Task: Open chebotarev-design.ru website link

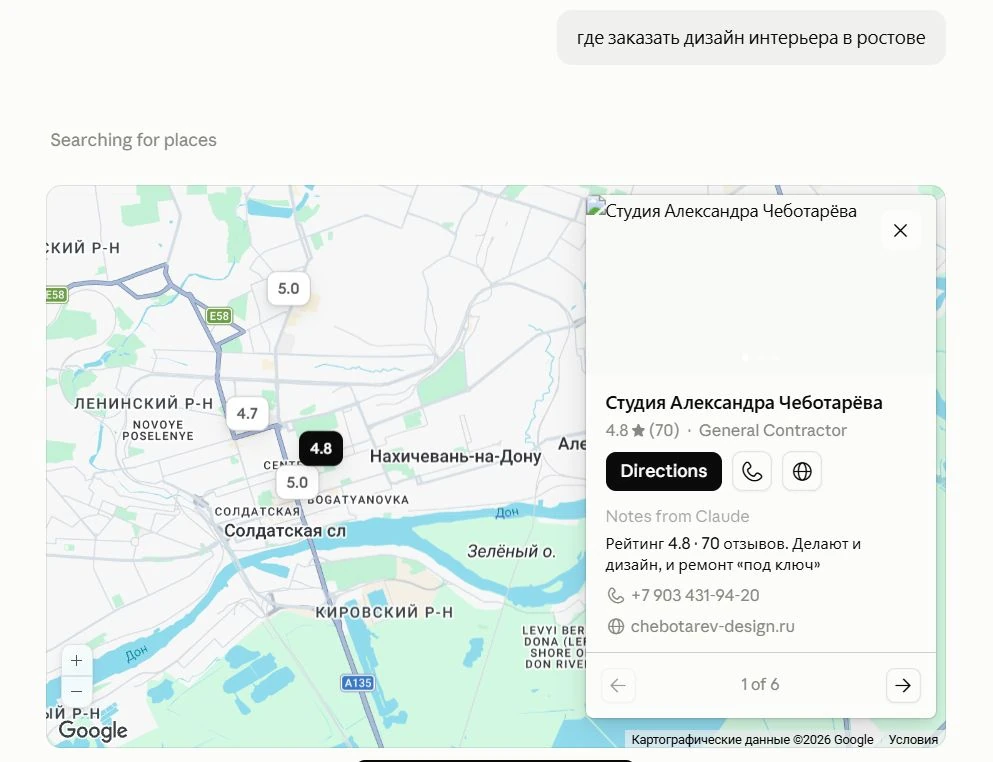Action: pyautogui.click(x=712, y=626)
